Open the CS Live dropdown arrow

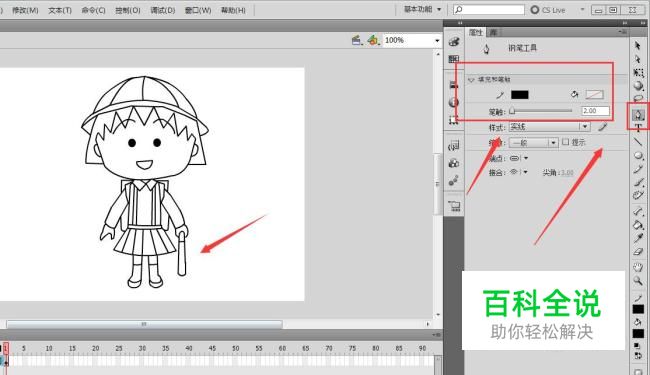click(582, 9)
